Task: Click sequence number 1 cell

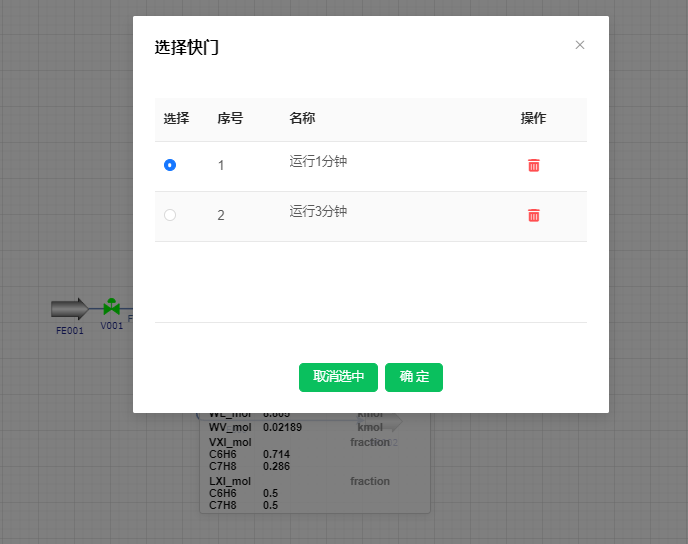Action: [221, 165]
